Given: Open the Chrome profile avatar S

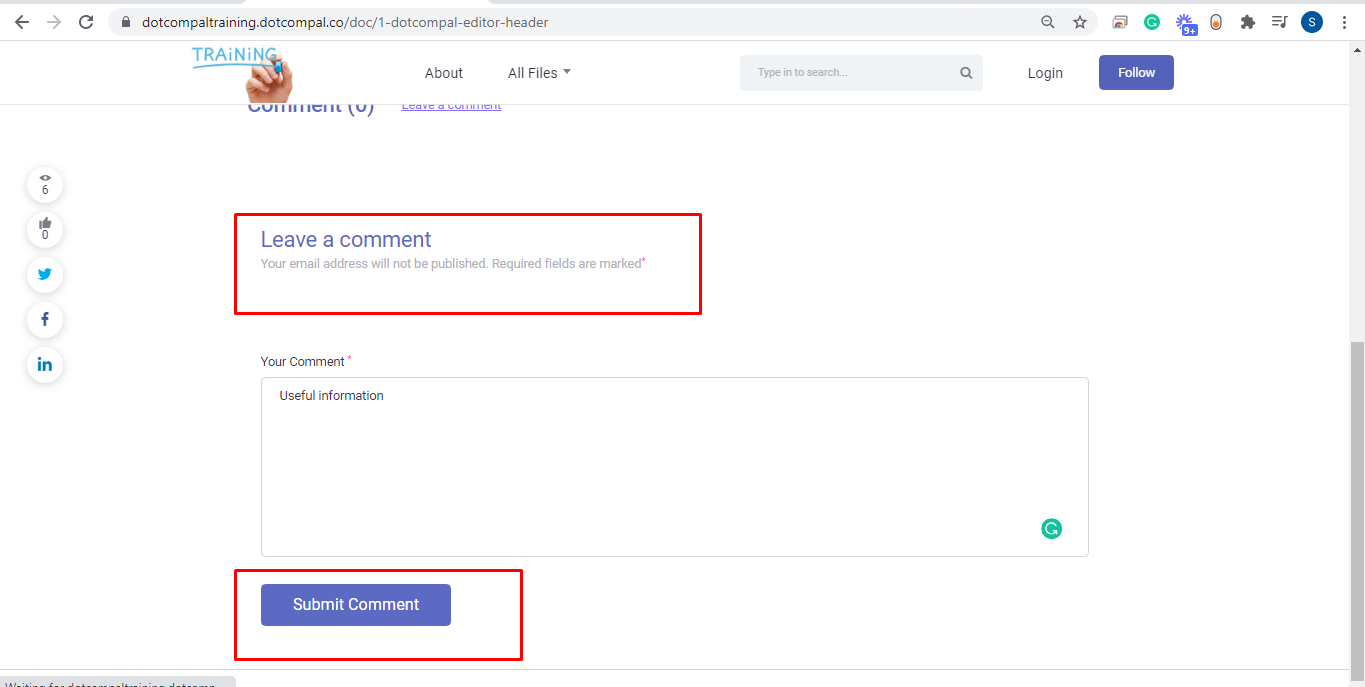Looking at the screenshot, I should [1312, 22].
